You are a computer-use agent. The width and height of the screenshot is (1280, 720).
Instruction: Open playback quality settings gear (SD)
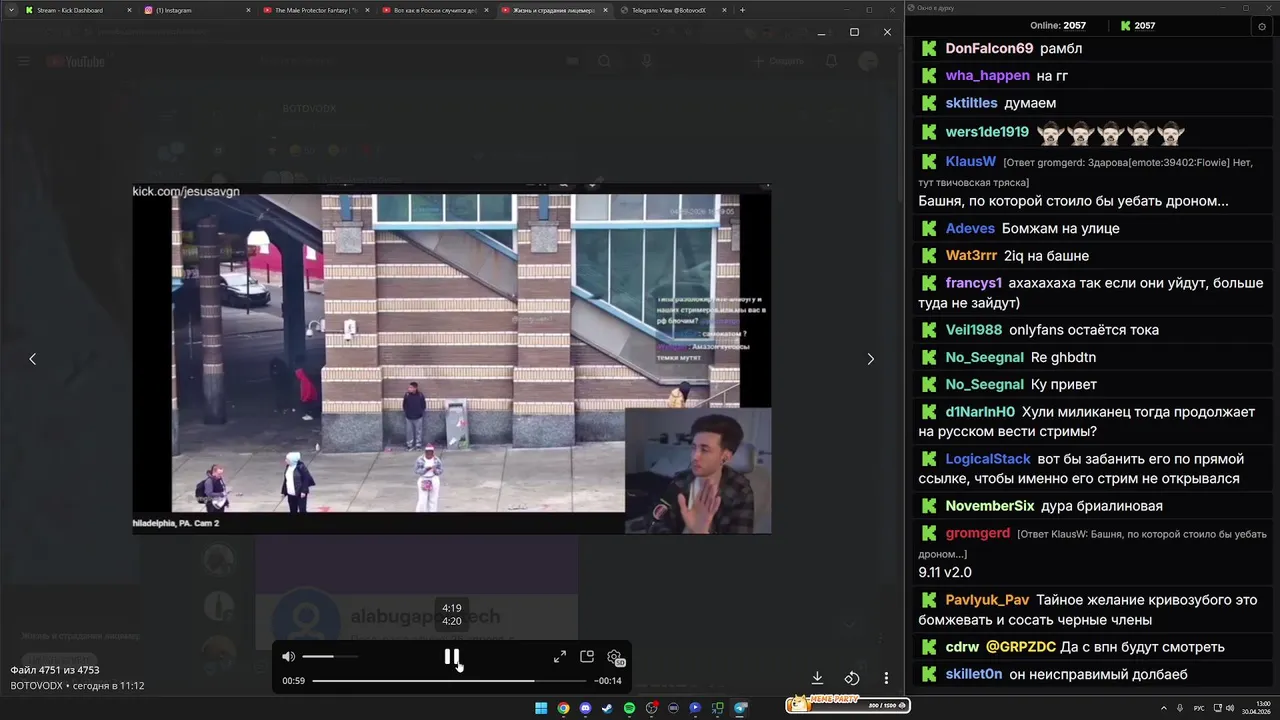(615, 657)
